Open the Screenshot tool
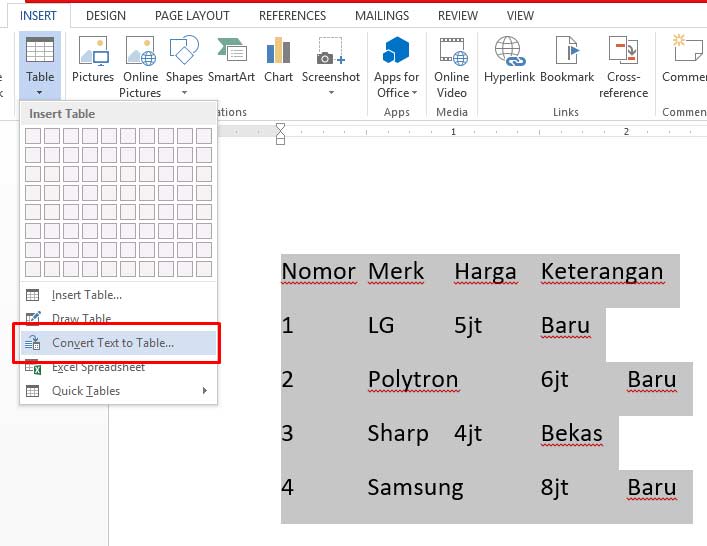The height and width of the screenshot is (546, 707). click(331, 66)
